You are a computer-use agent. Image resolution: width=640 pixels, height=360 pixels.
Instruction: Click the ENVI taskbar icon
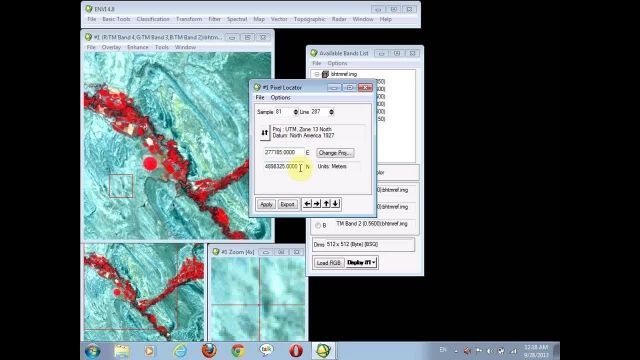[x=324, y=351]
